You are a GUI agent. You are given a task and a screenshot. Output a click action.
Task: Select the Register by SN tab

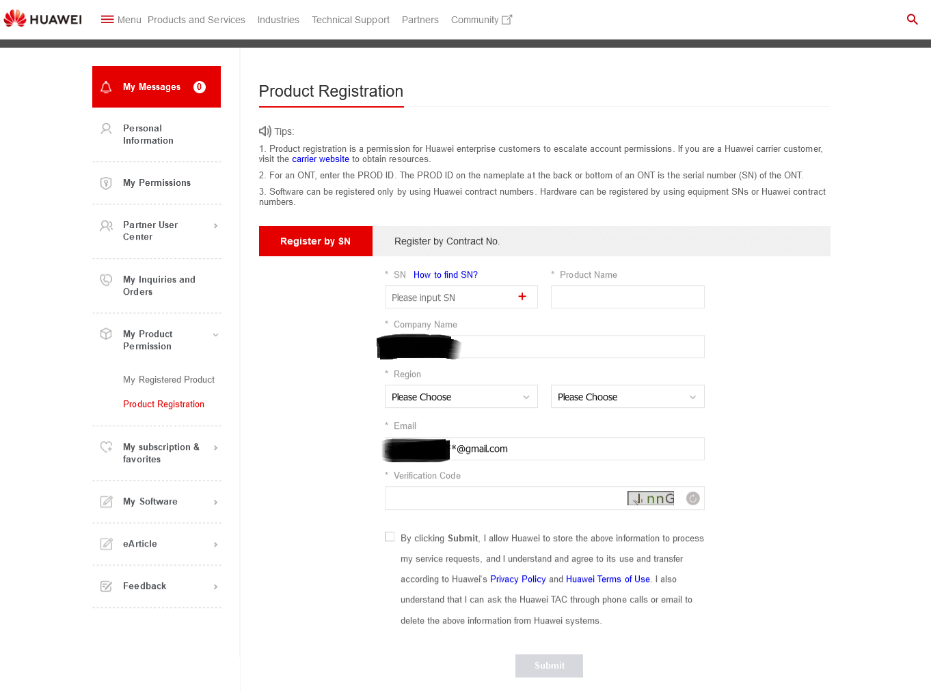point(315,241)
